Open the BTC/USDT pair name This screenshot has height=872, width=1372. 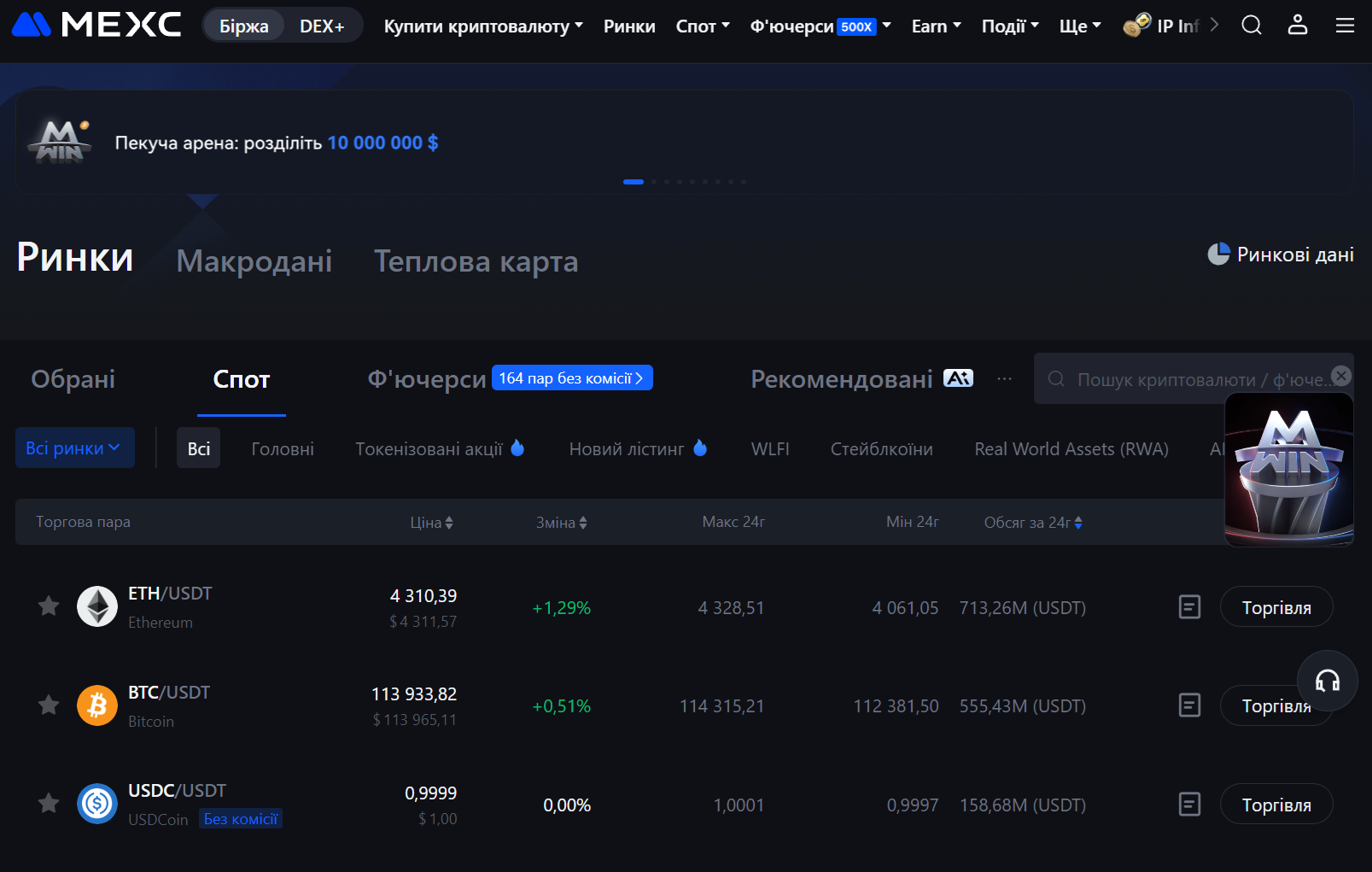point(169,692)
